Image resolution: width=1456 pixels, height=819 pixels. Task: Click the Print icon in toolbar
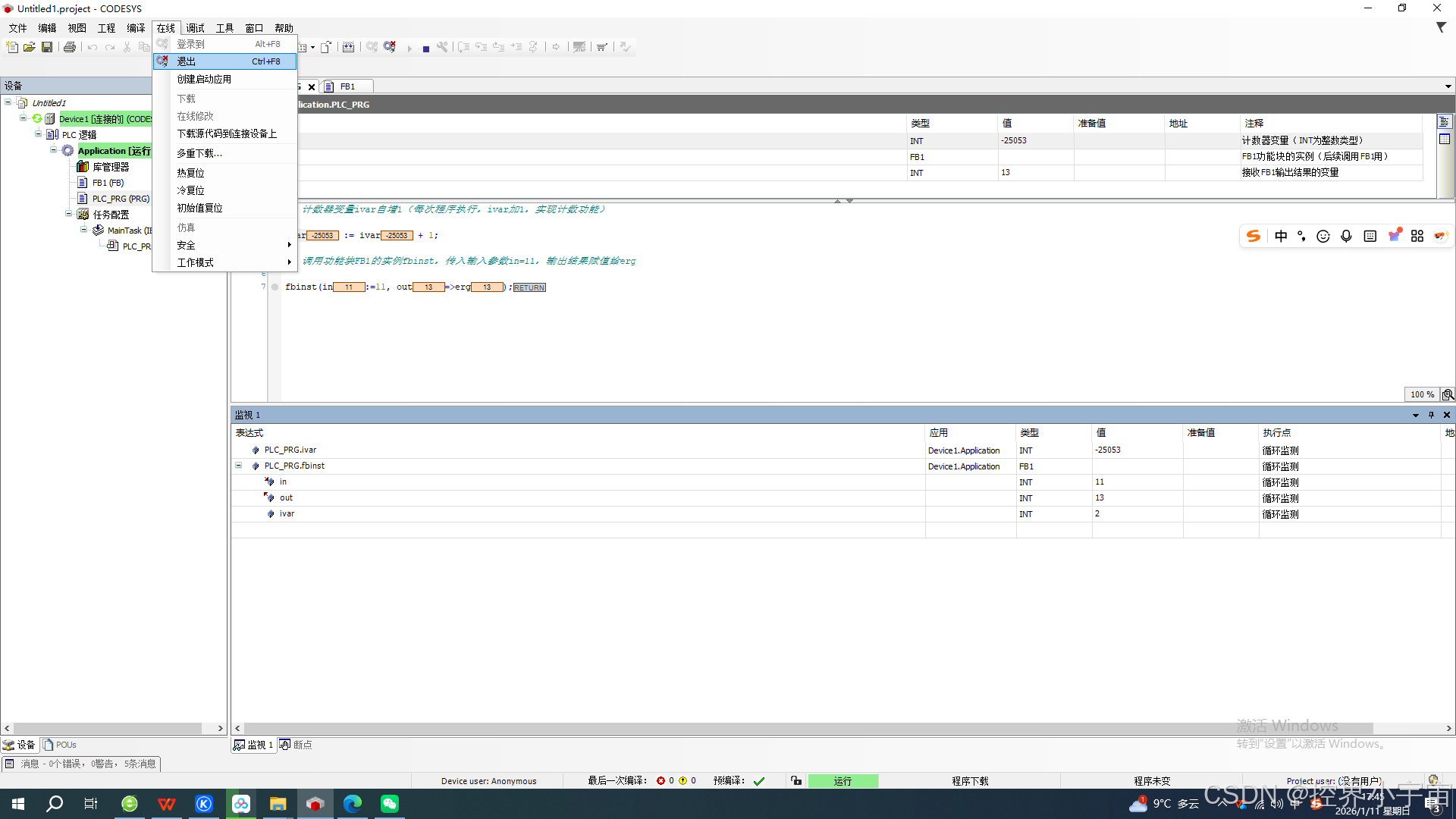[70, 47]
